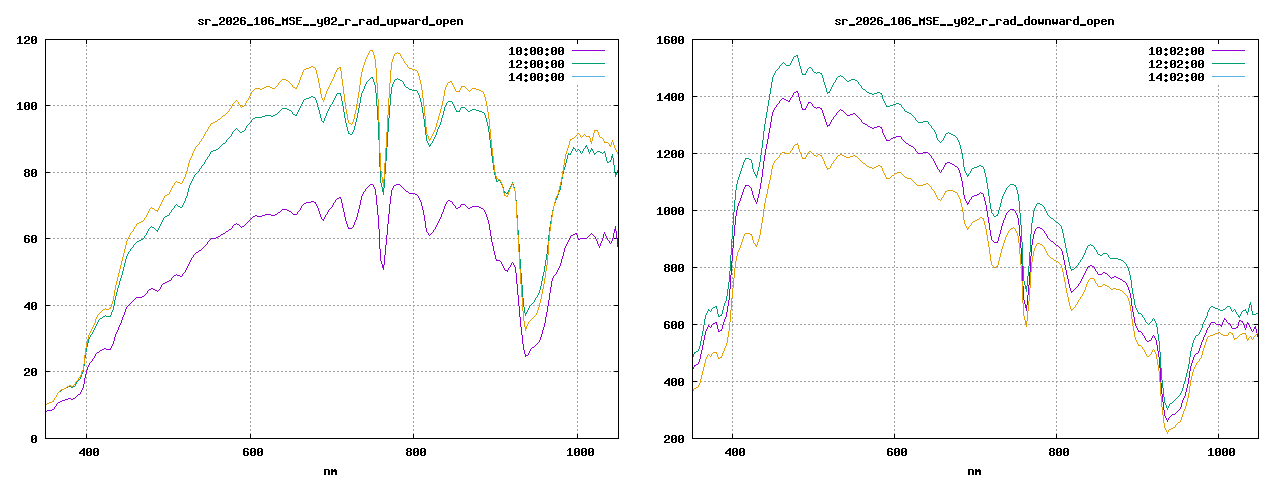
Task: Click the 100 y-axis tick label
Action: click(27, 106)
